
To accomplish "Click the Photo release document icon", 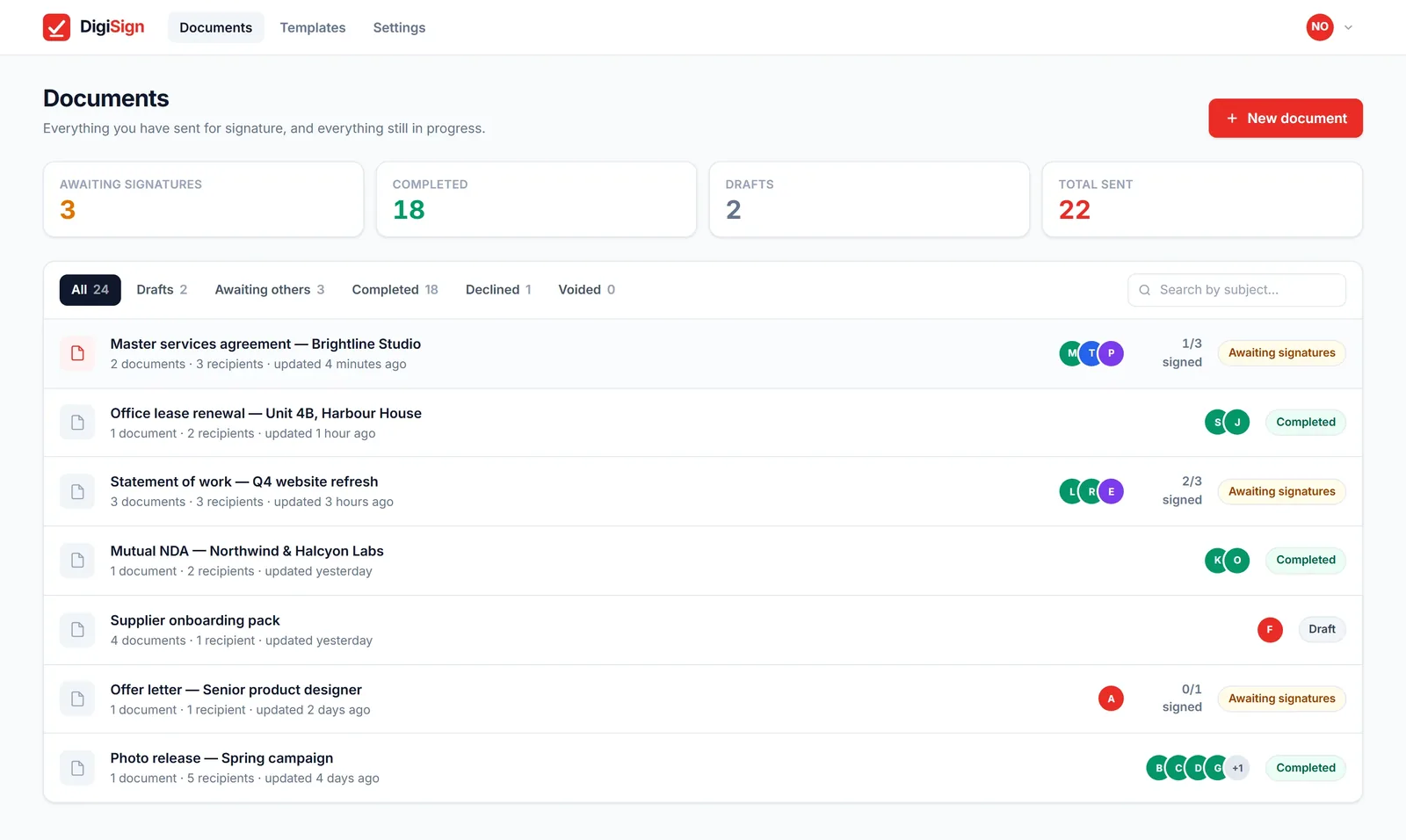I will tap(77, 768).
